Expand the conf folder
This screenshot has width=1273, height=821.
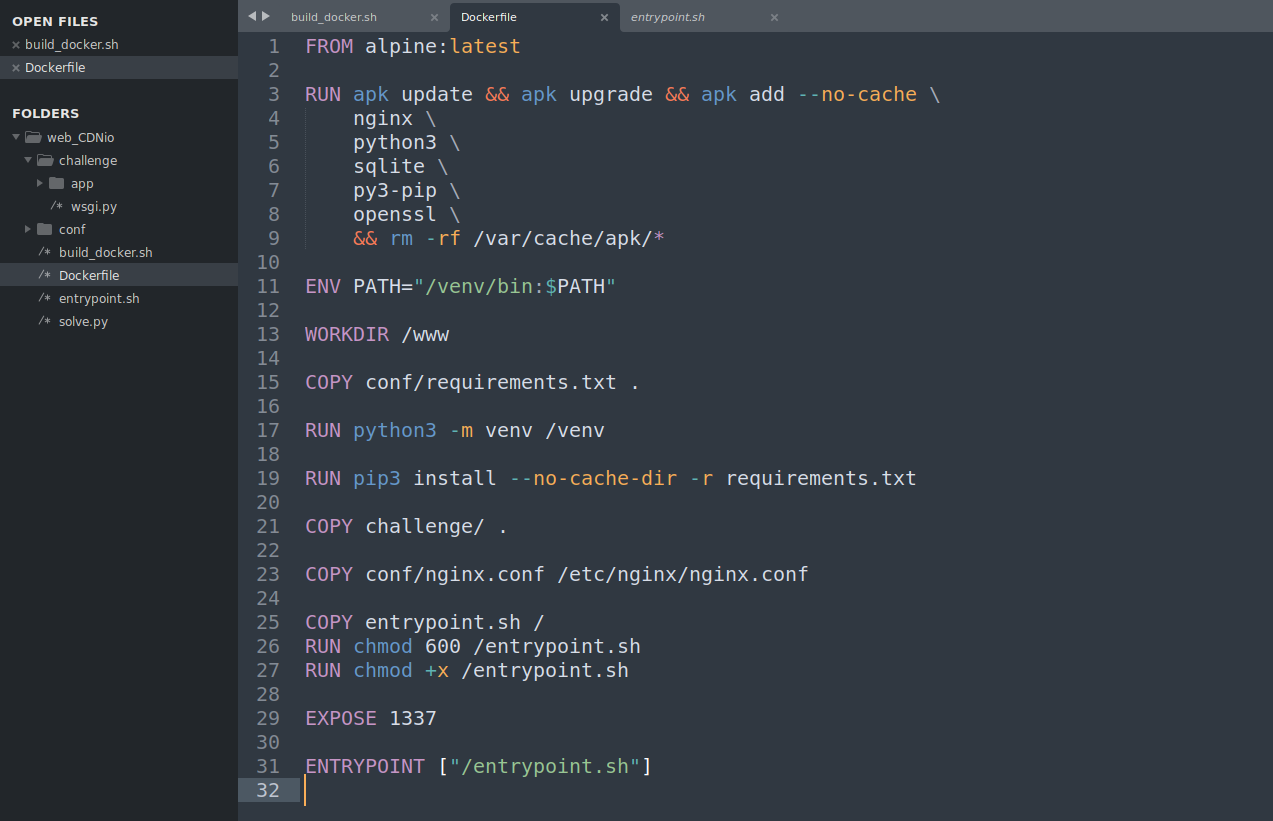pos(29,230)
